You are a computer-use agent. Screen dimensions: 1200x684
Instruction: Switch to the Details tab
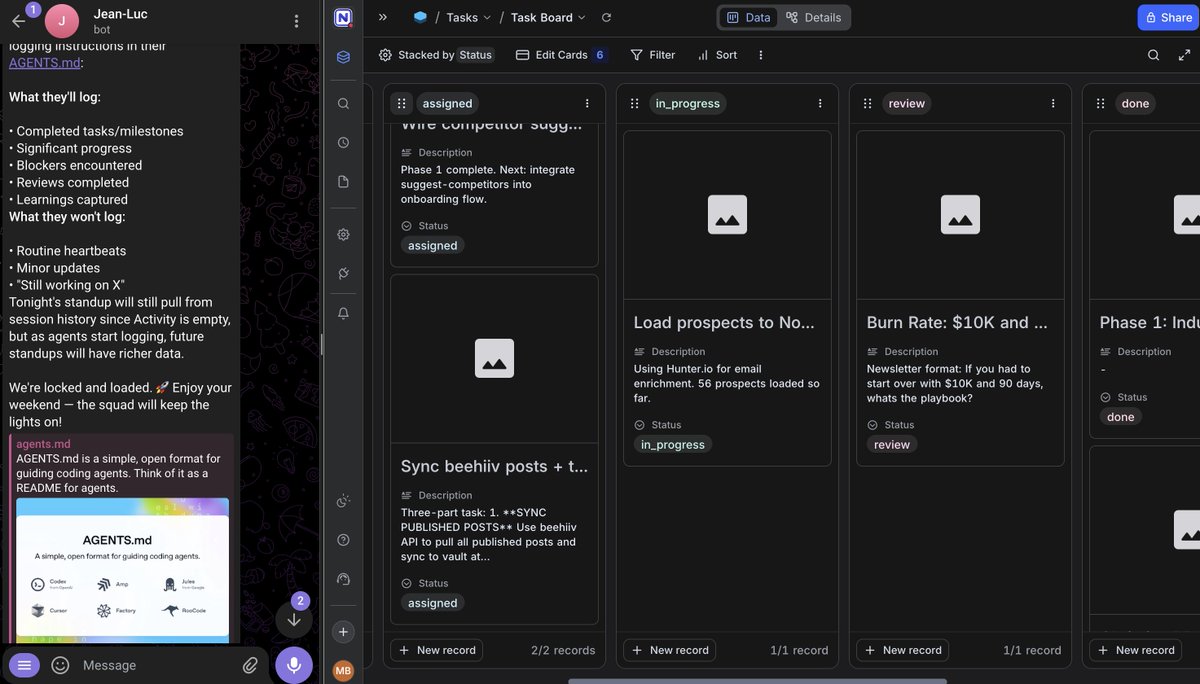[x=813, y=17]
